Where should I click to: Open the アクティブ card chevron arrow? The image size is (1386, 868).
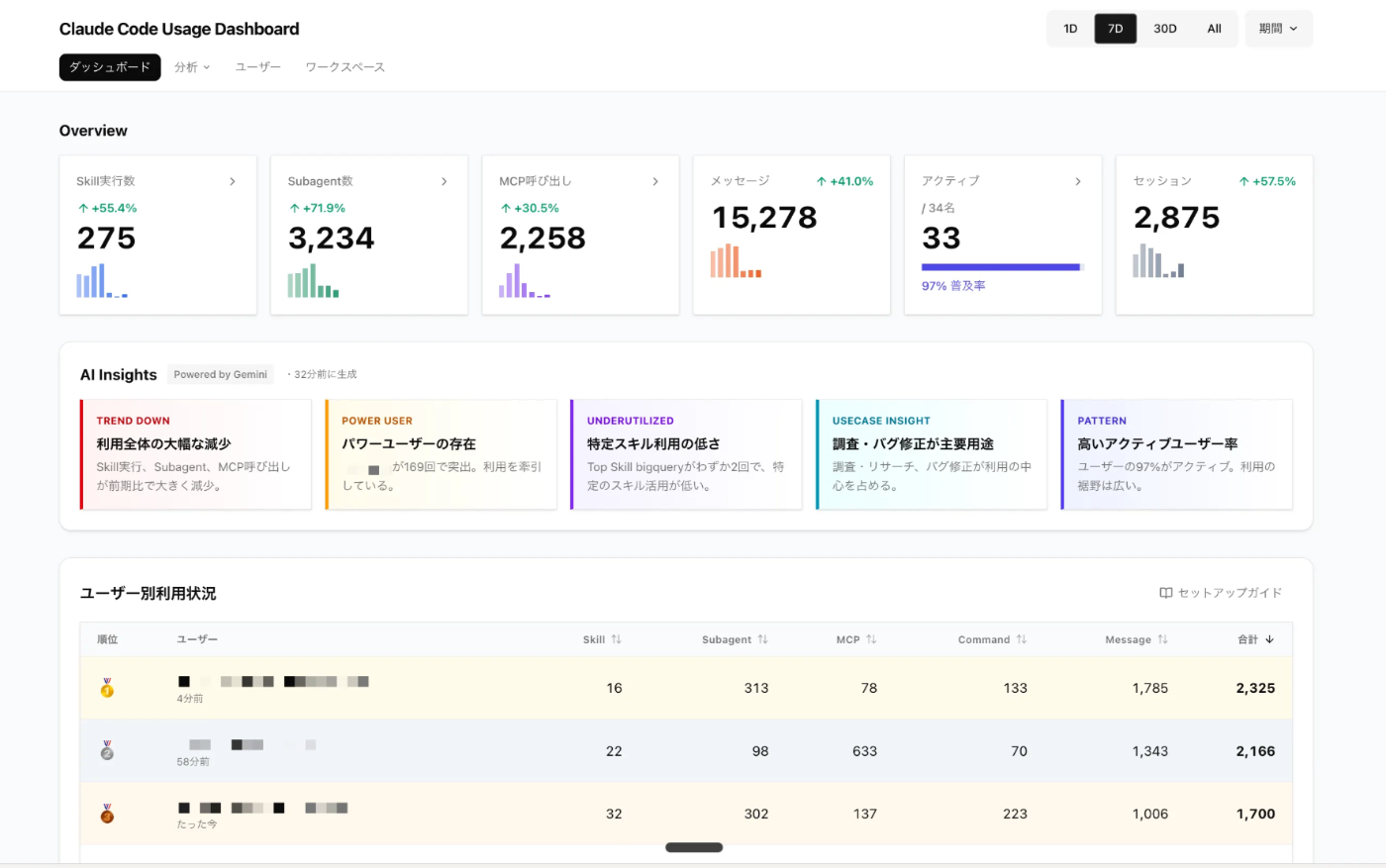pos(1078,181)
